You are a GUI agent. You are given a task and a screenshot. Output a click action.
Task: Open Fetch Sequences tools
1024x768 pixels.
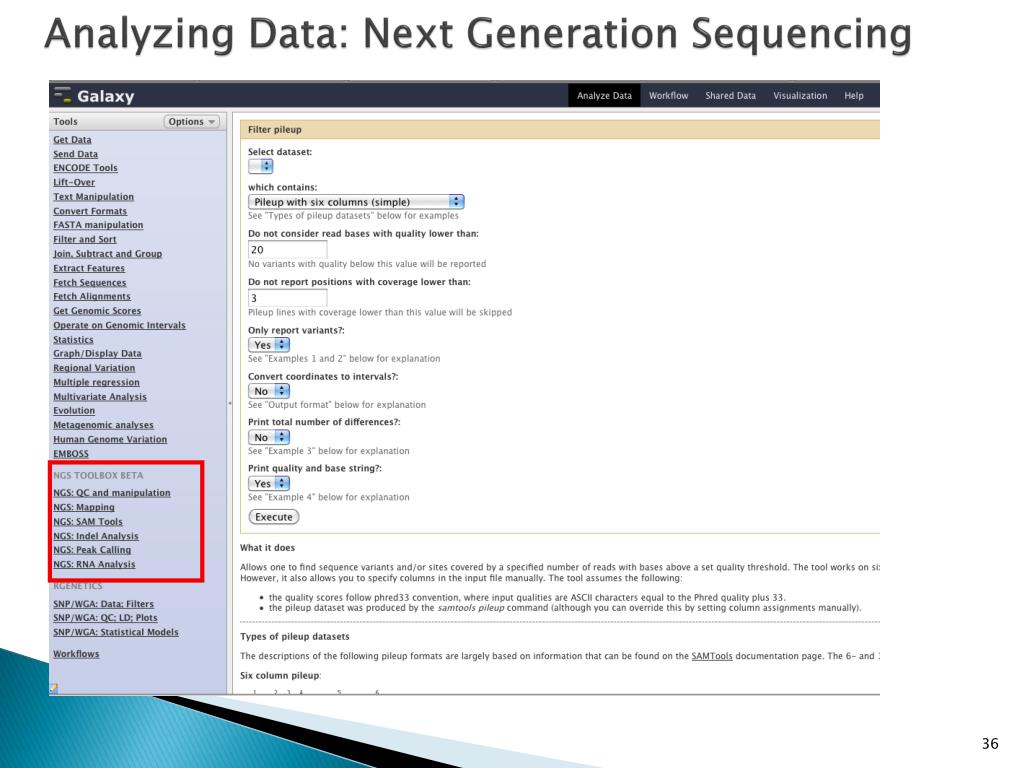click(x=89, y=282)
